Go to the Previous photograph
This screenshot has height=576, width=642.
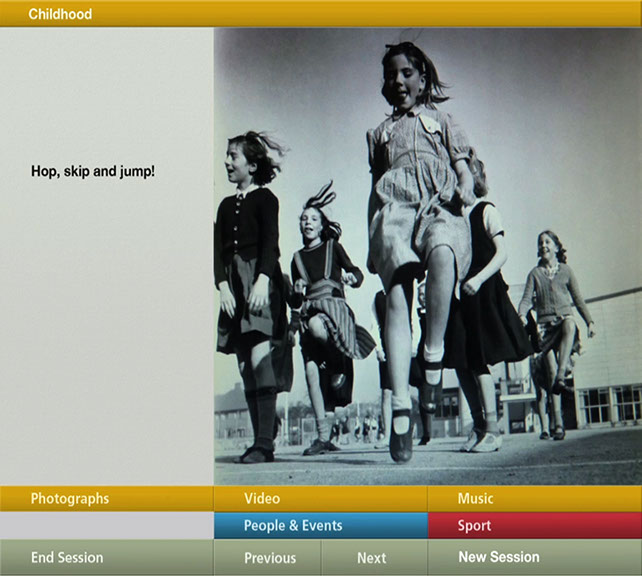[x=268, y=558]
